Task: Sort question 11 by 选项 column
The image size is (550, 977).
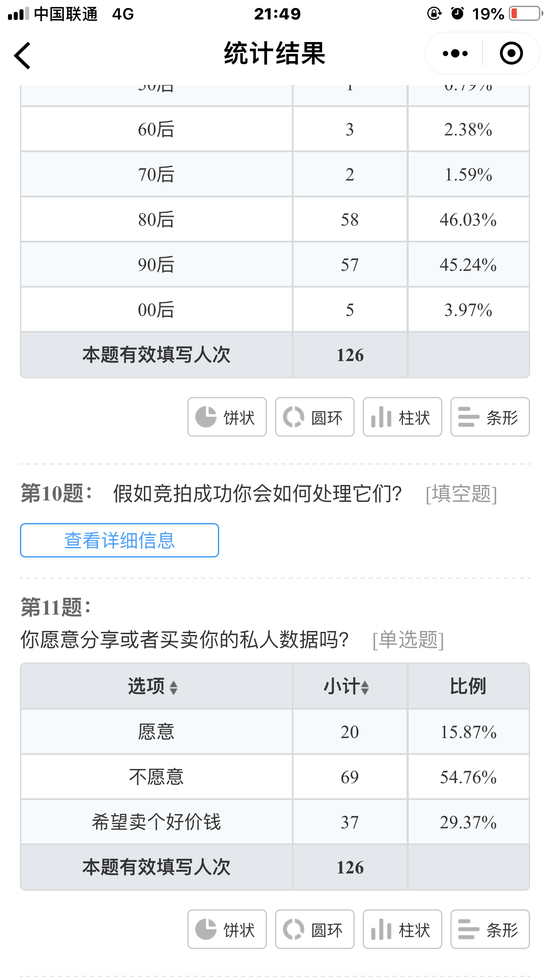Action: click(x=153, y=687)
